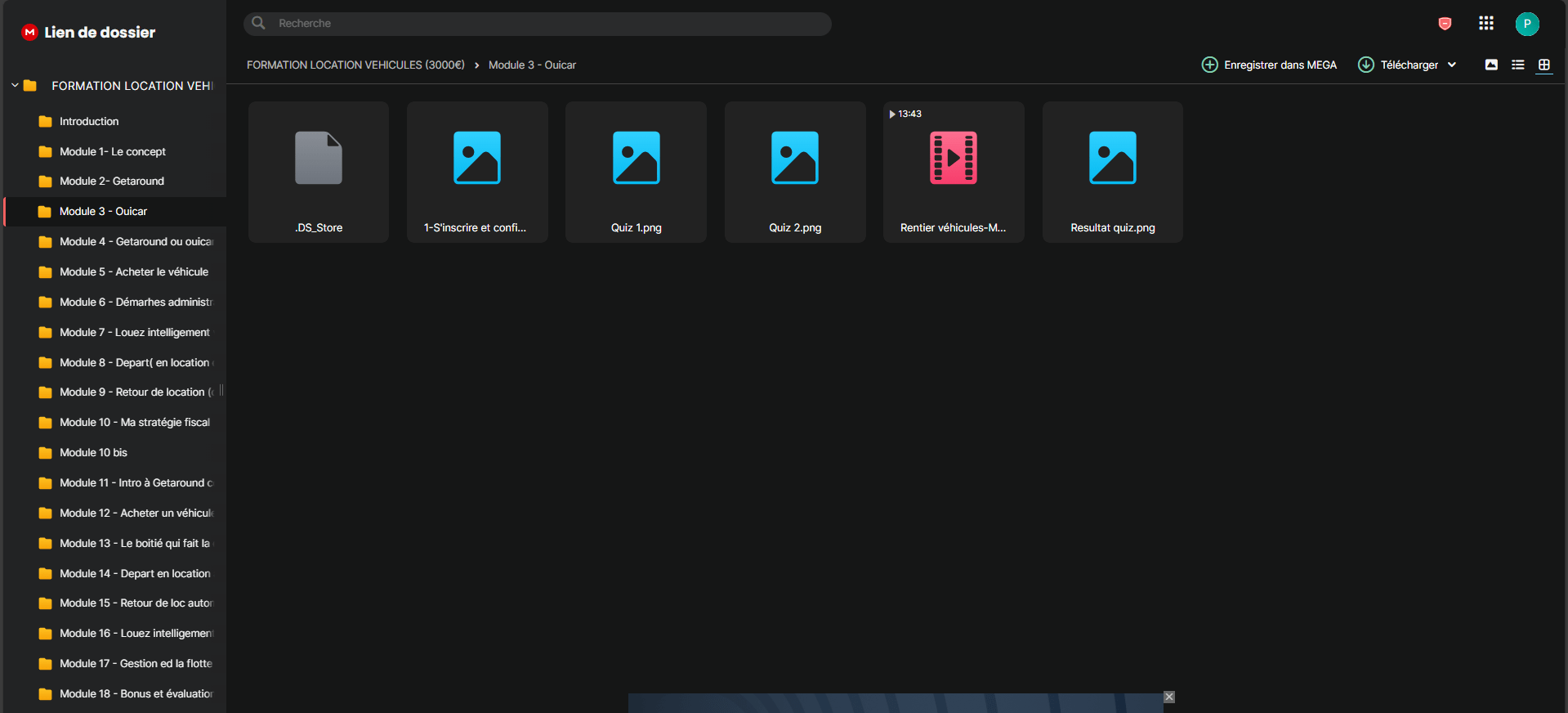Select Module 3 - Ouicar folder
This screenshot has height=713, width=1568.
coord(115,211)
